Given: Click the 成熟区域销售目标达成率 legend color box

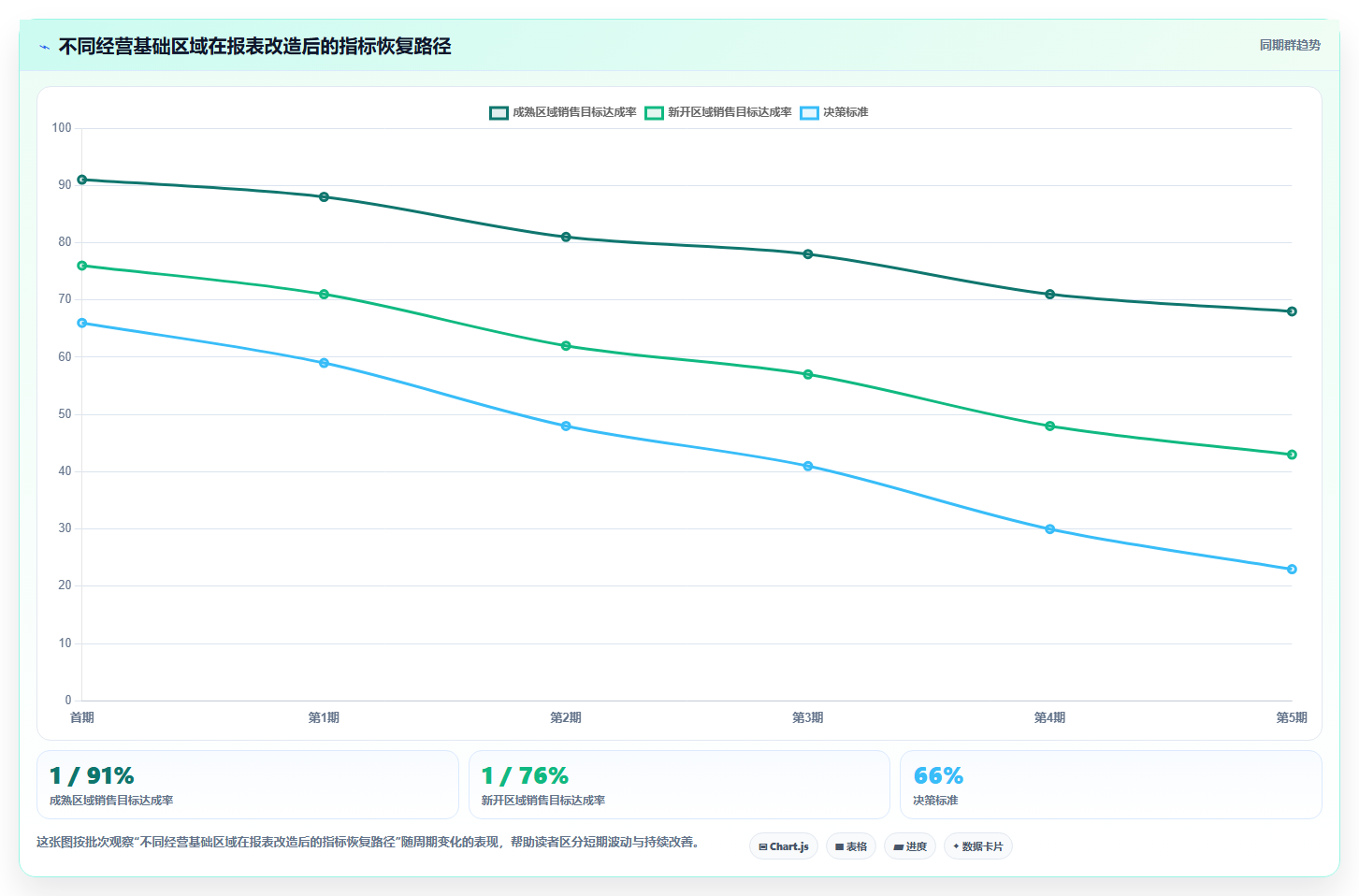Looking at the screenshot, I should [499, 113].
